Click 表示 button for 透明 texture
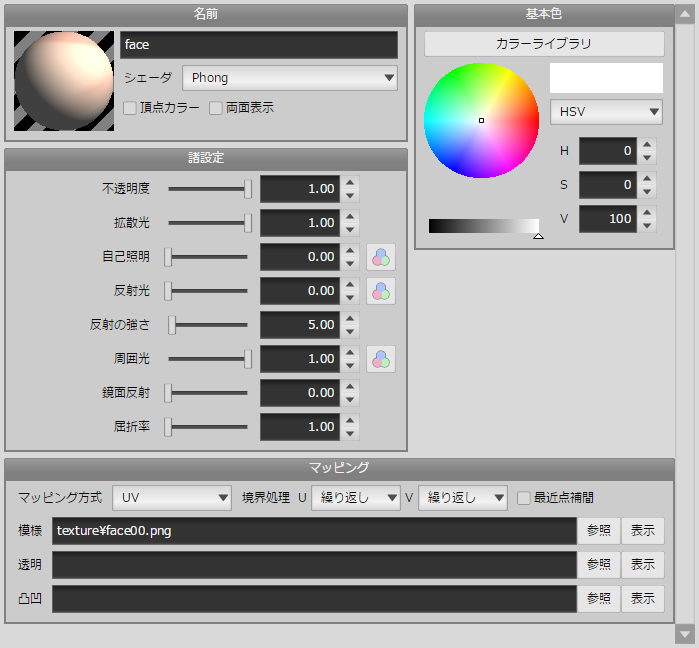This screenshot has width=699, height=648. [x=643, y=565]
